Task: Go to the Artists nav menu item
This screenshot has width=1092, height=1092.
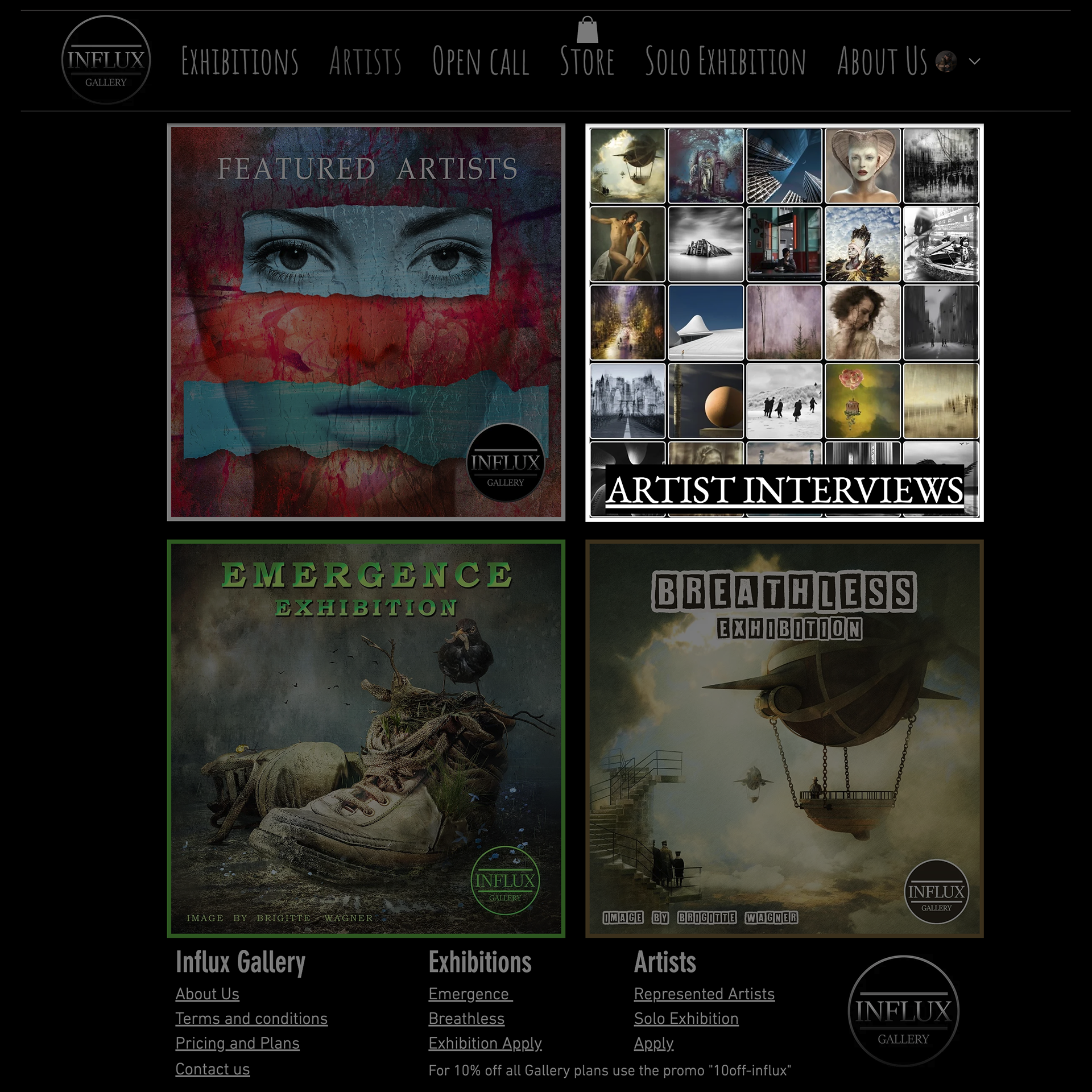Action: coord(365,61)
